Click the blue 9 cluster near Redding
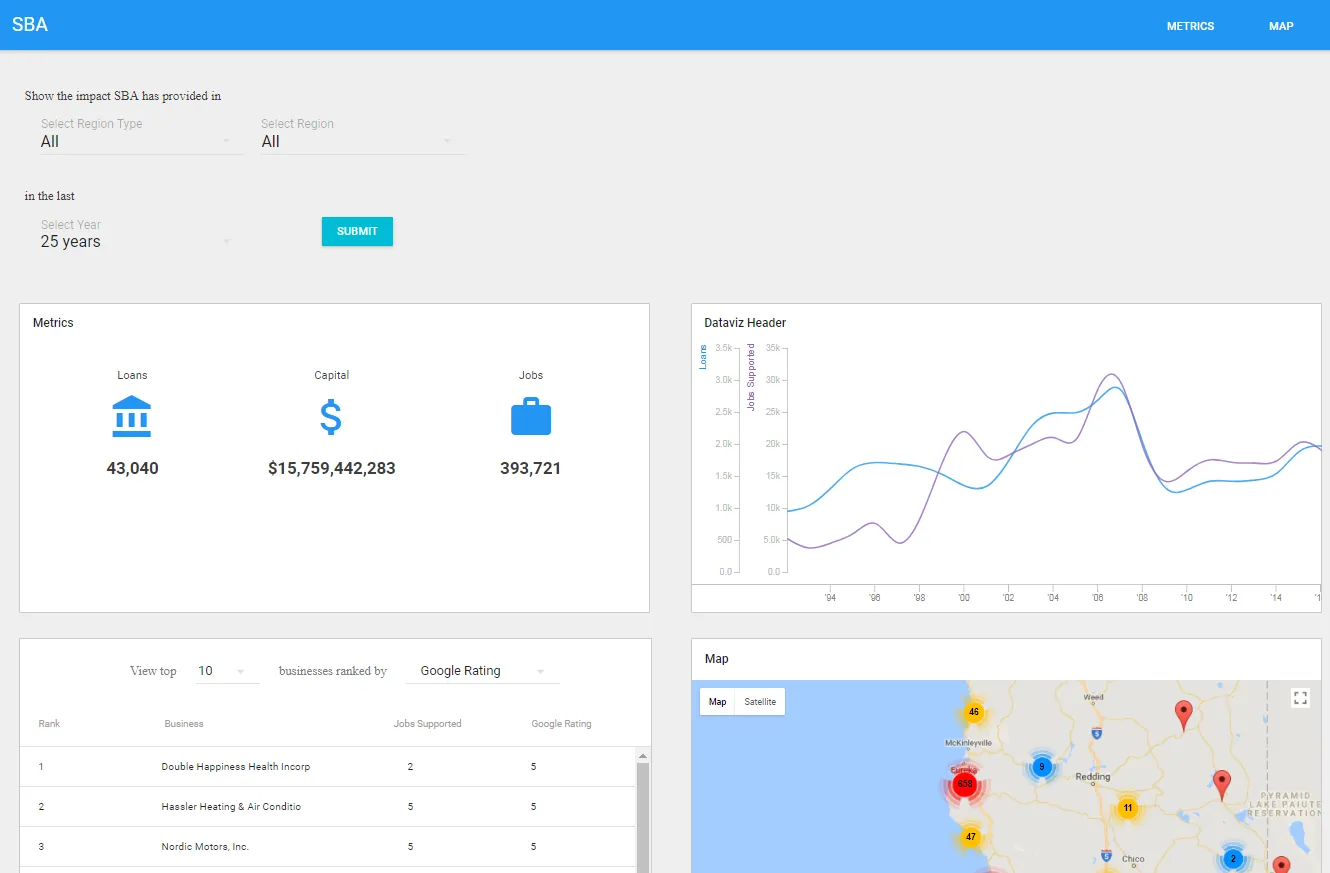Screen dimensions: 1330x873 coord(1042,766)
